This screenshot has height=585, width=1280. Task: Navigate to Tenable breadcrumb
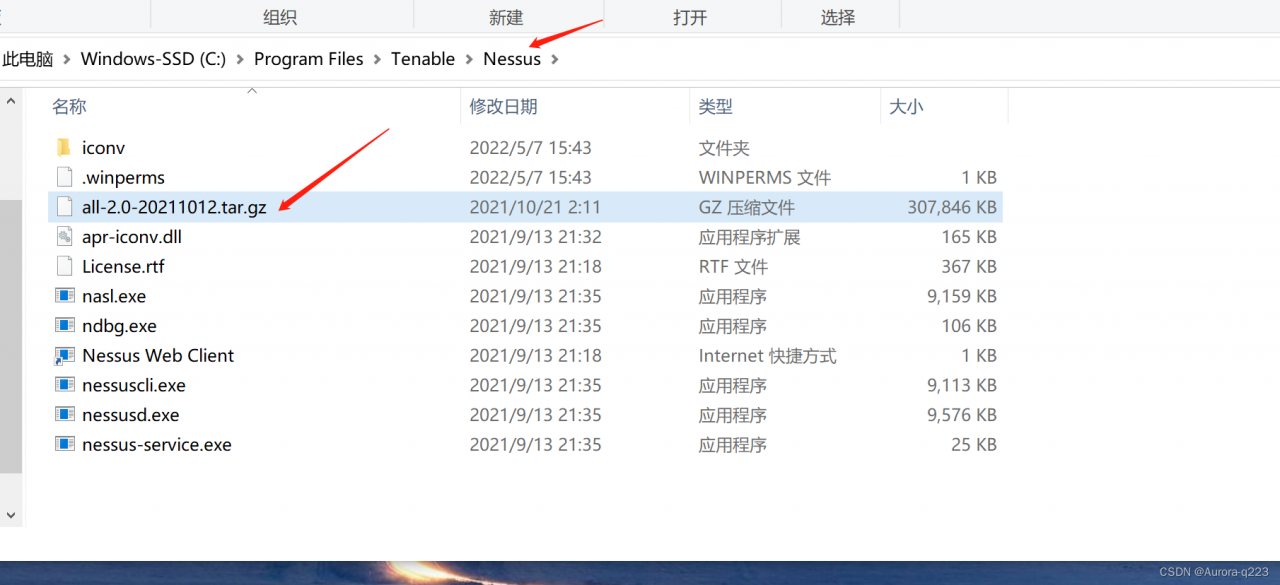[423, 59]
